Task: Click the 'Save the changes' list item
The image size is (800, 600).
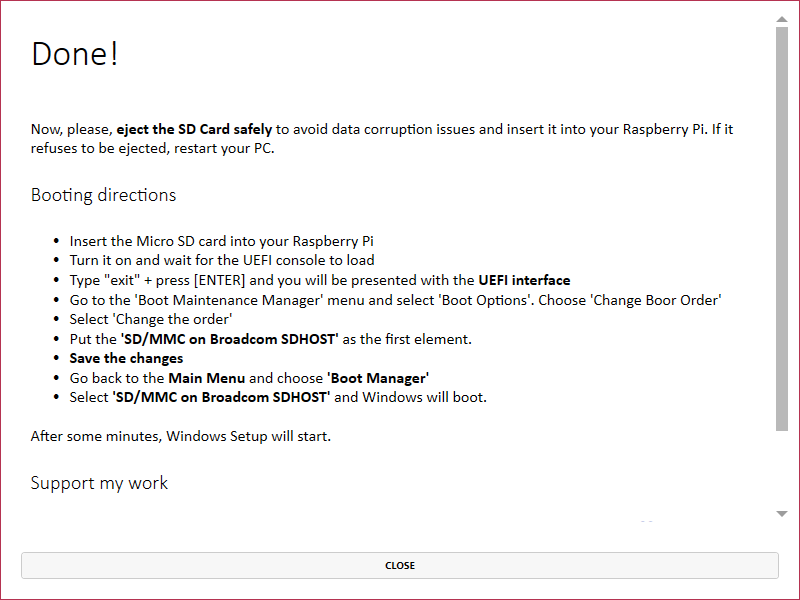Action: 127,359
